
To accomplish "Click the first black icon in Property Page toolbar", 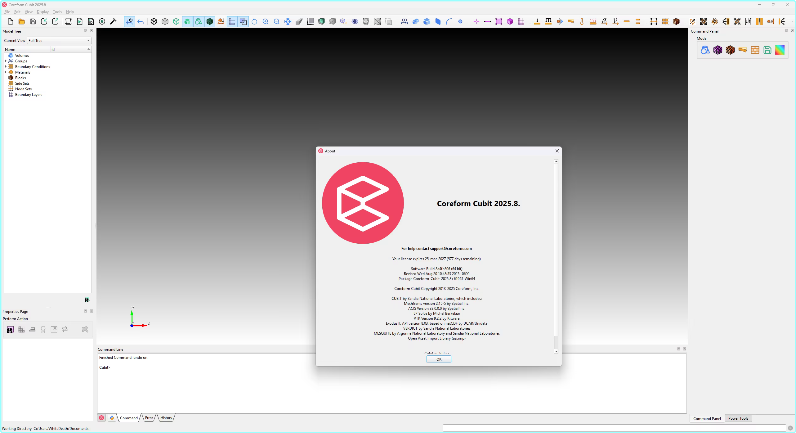I will tap(10, 329).
